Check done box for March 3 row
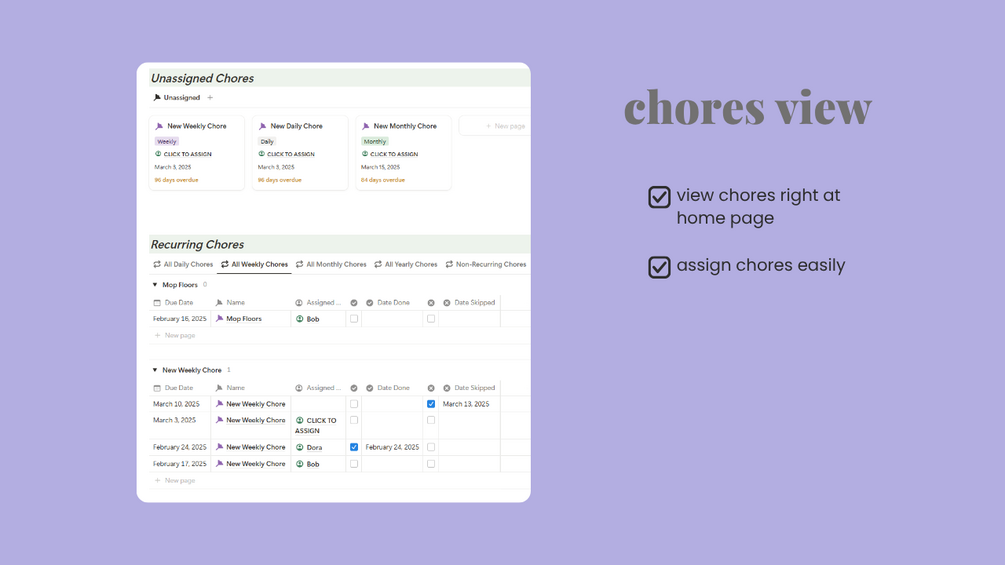This screenshot has height=565, width=1005. 354,420
